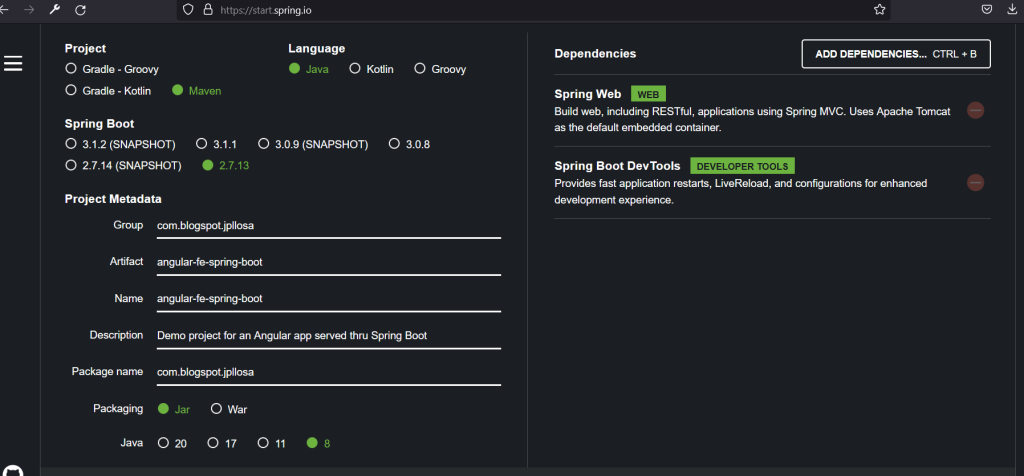This screenshot has height=476, width=1024.
Task: Reload the page in the browser
Action: click(x=80, y=9)
